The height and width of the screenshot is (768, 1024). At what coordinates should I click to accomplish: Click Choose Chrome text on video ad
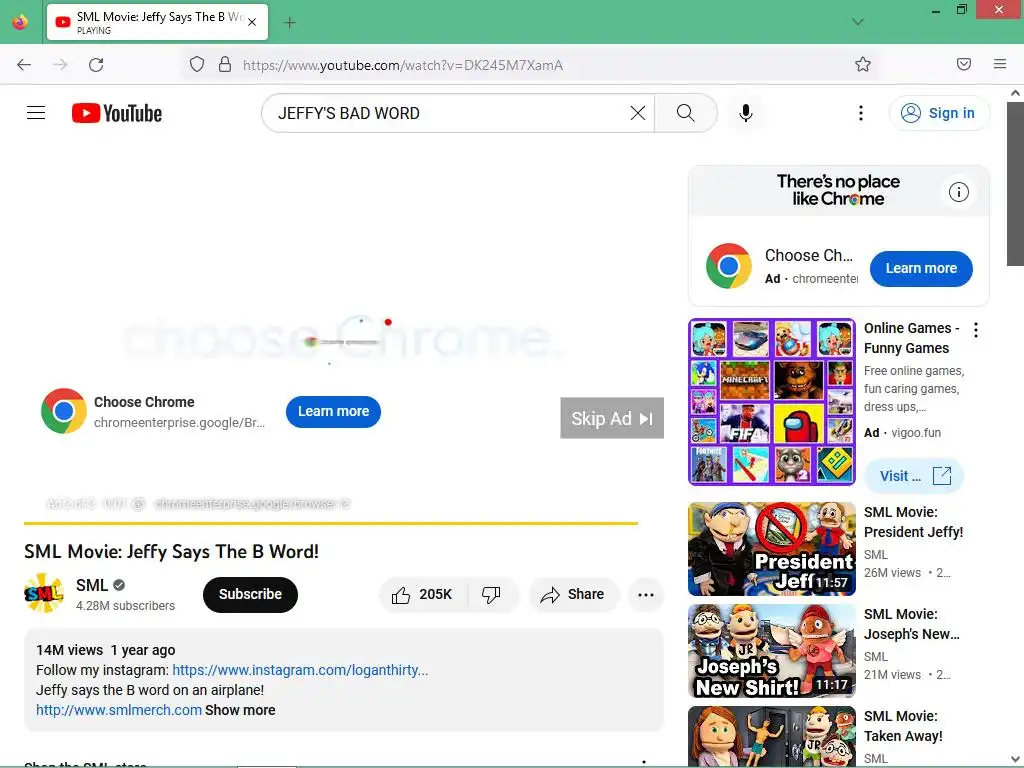[x=144, y=402]
